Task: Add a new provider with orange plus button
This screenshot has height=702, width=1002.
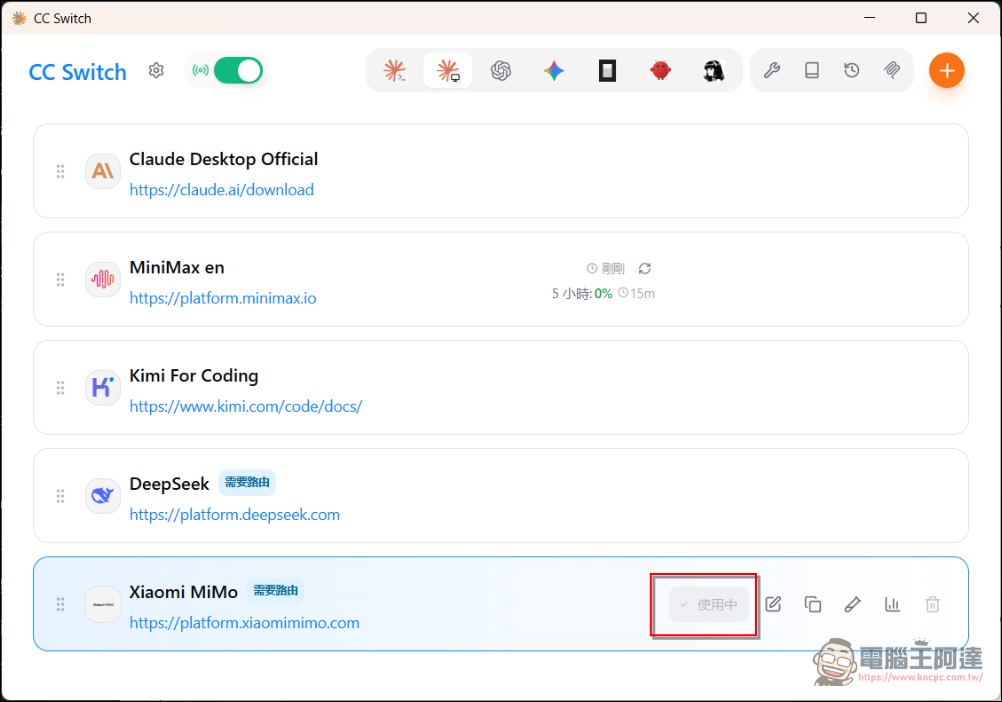Action: coord(946,70)
